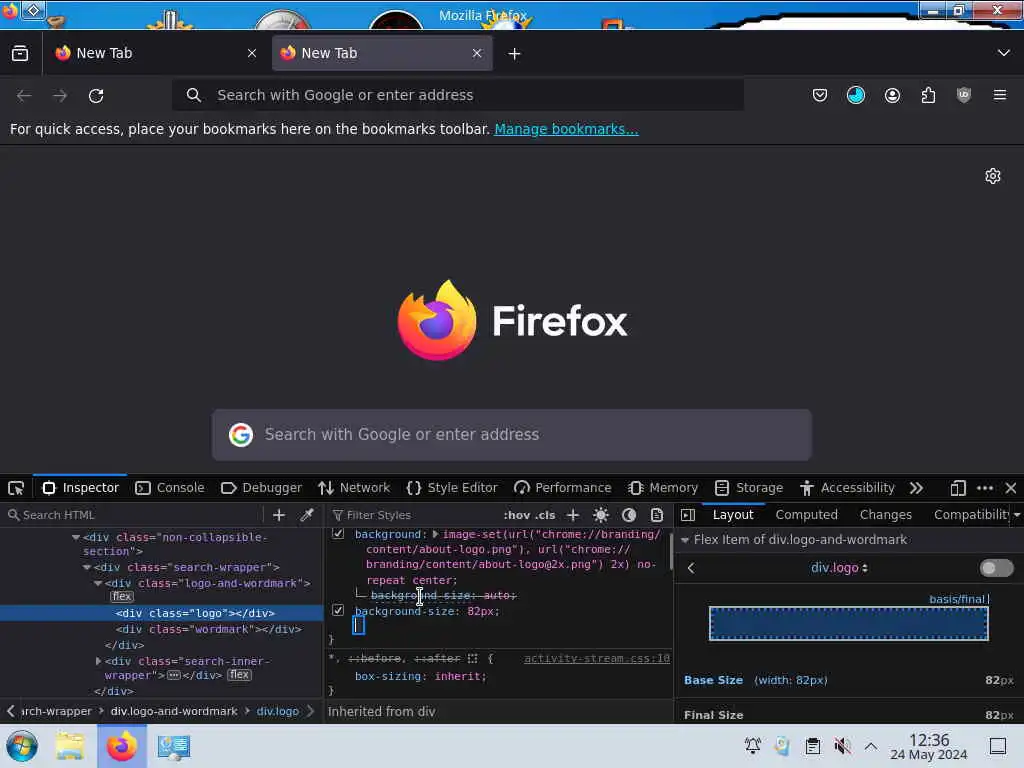Collapse the non-collapsible-section div node

pyautogui.click(x=76, y=537)
